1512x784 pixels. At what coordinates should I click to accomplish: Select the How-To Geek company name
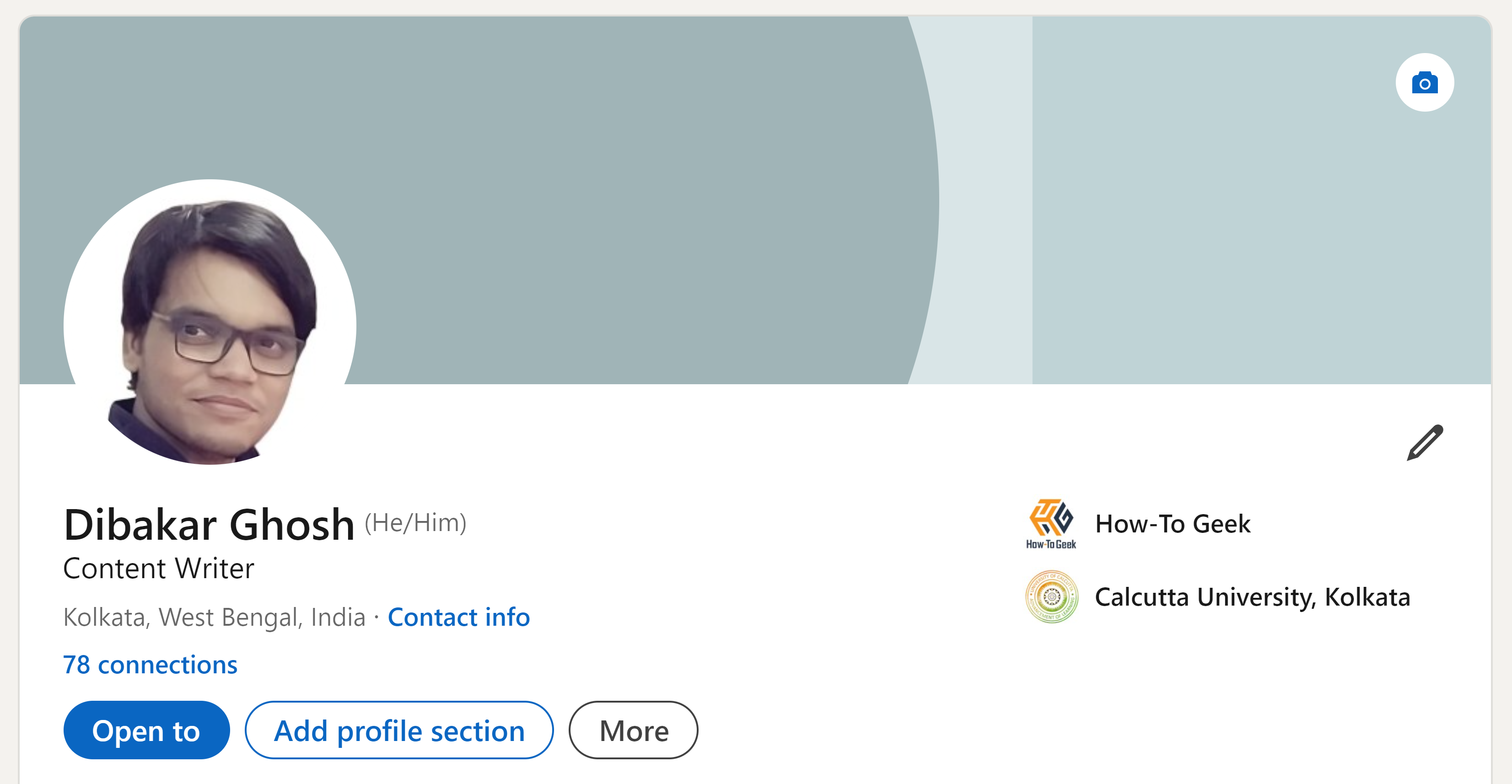[x=1173, y=524]
